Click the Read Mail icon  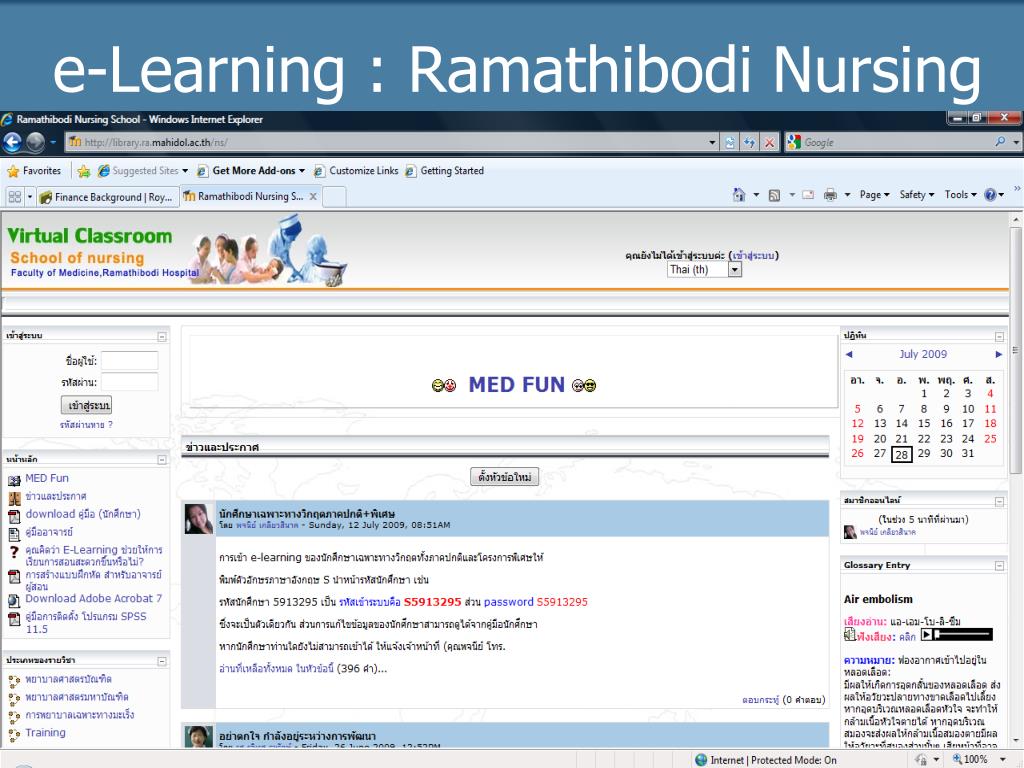point(808,195)
